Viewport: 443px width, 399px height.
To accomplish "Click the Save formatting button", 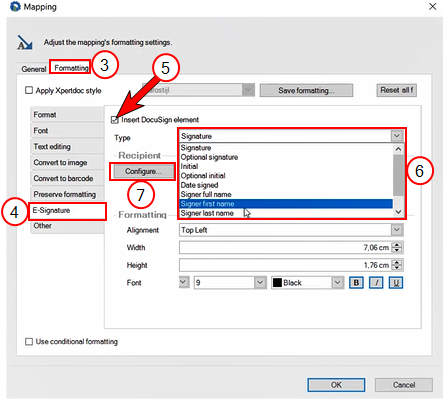I will coord(306,90).
